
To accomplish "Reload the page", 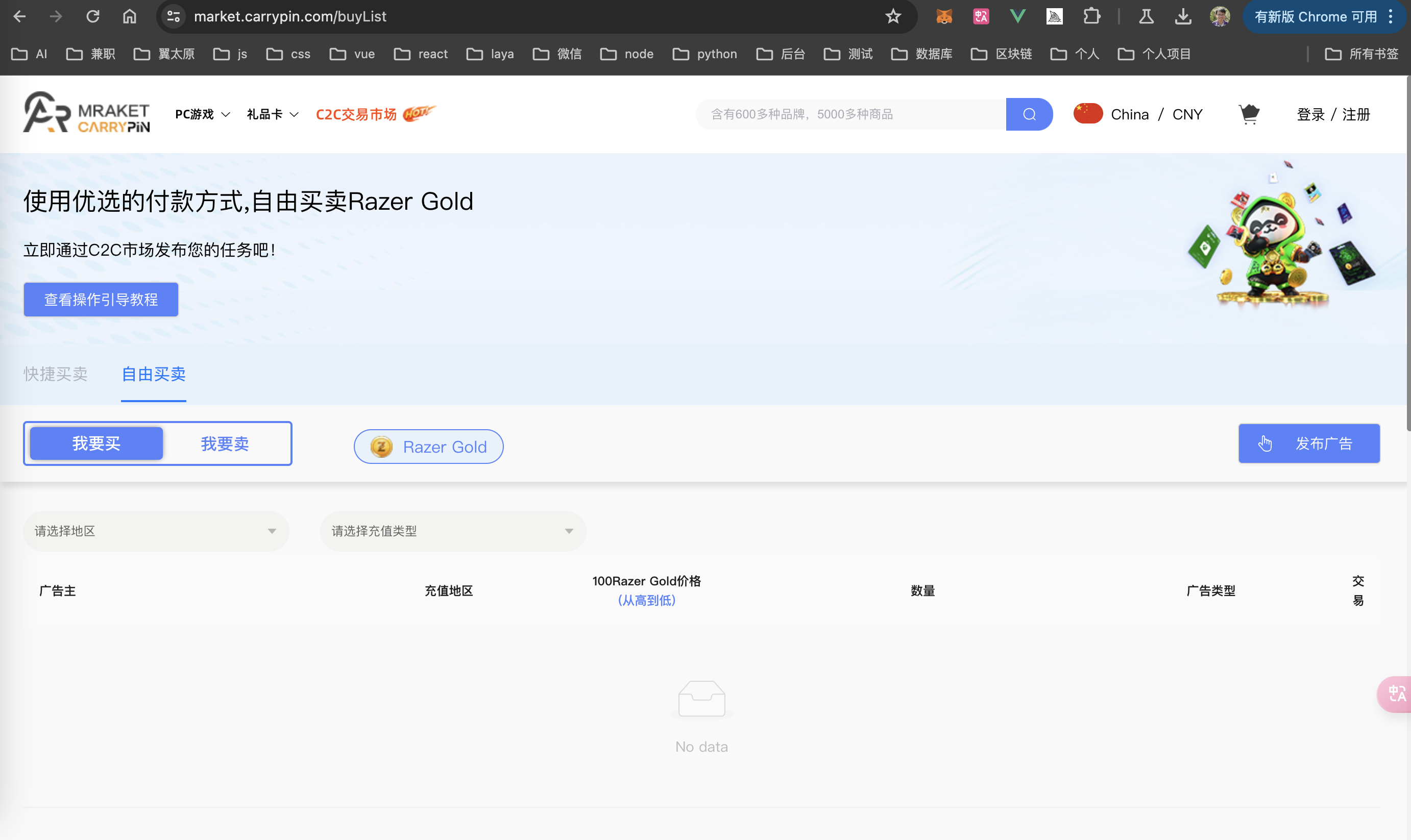I will pyautogui.click(x=93, y=16).
